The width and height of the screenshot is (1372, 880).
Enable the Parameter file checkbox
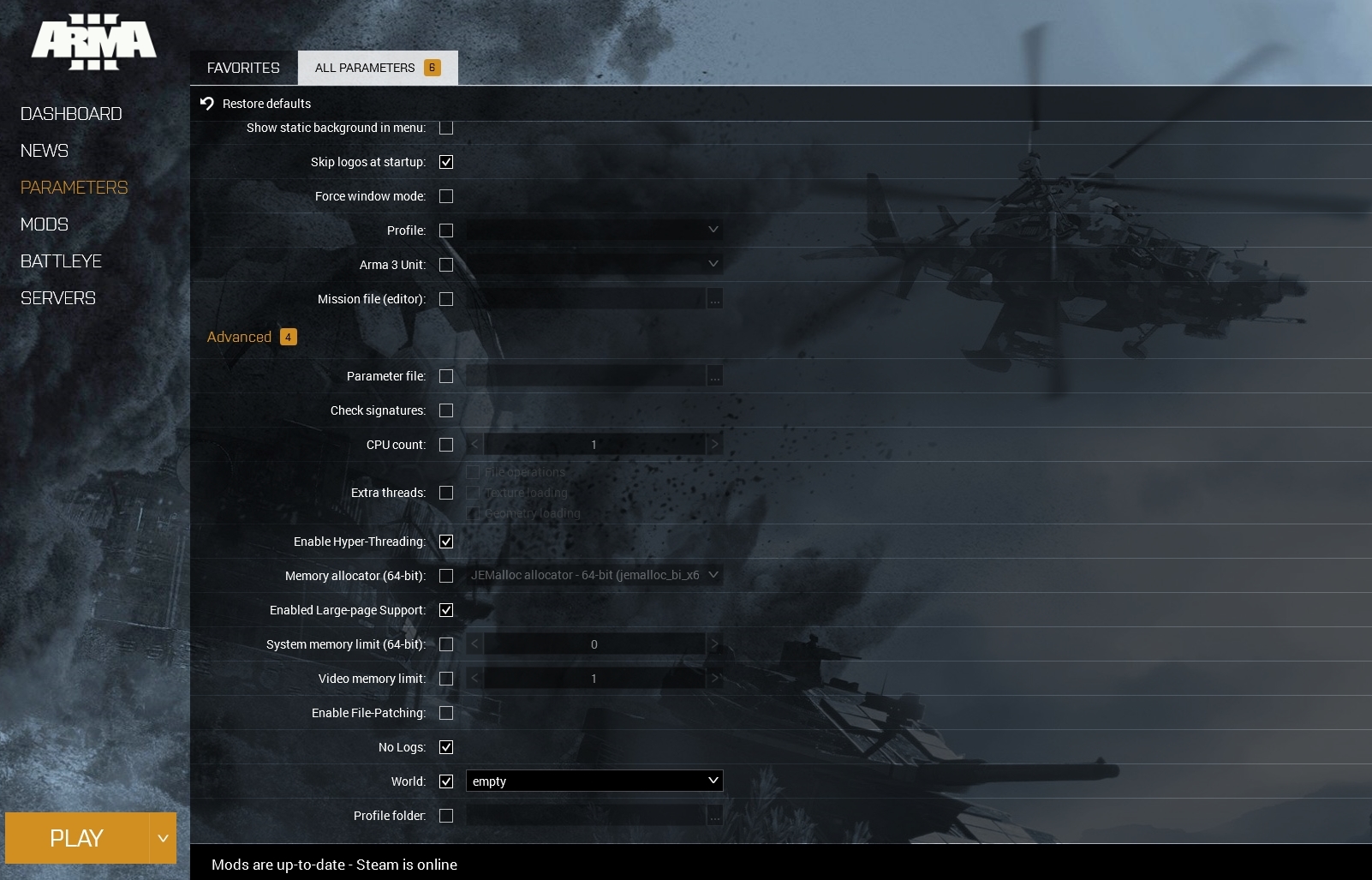coord(446,376)
